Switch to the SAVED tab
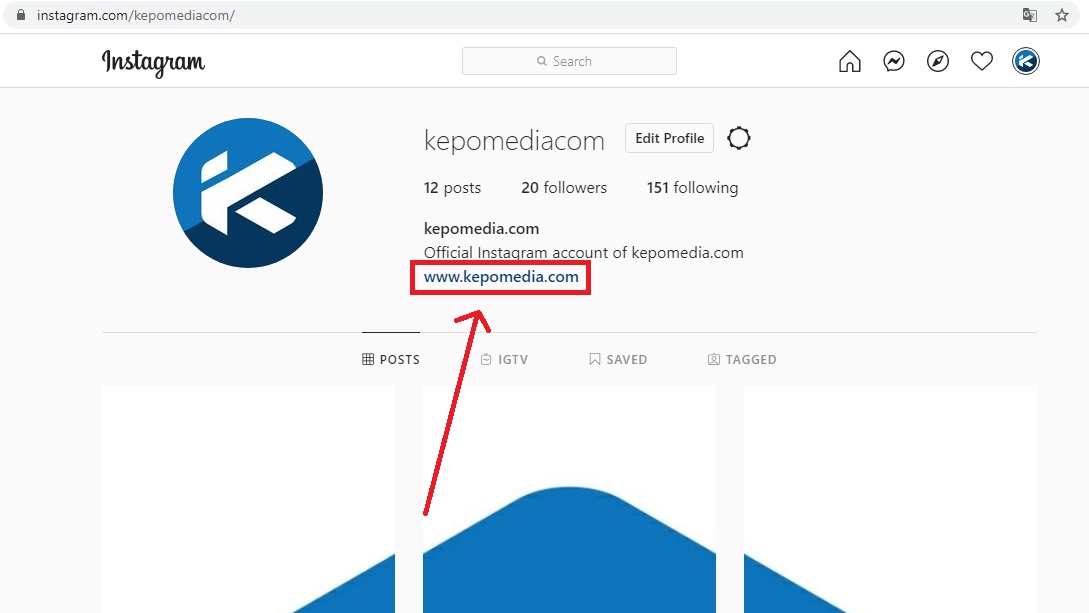Image resolution: width=1089 pixels, height=613 pixels. click(x=618, y=359)
